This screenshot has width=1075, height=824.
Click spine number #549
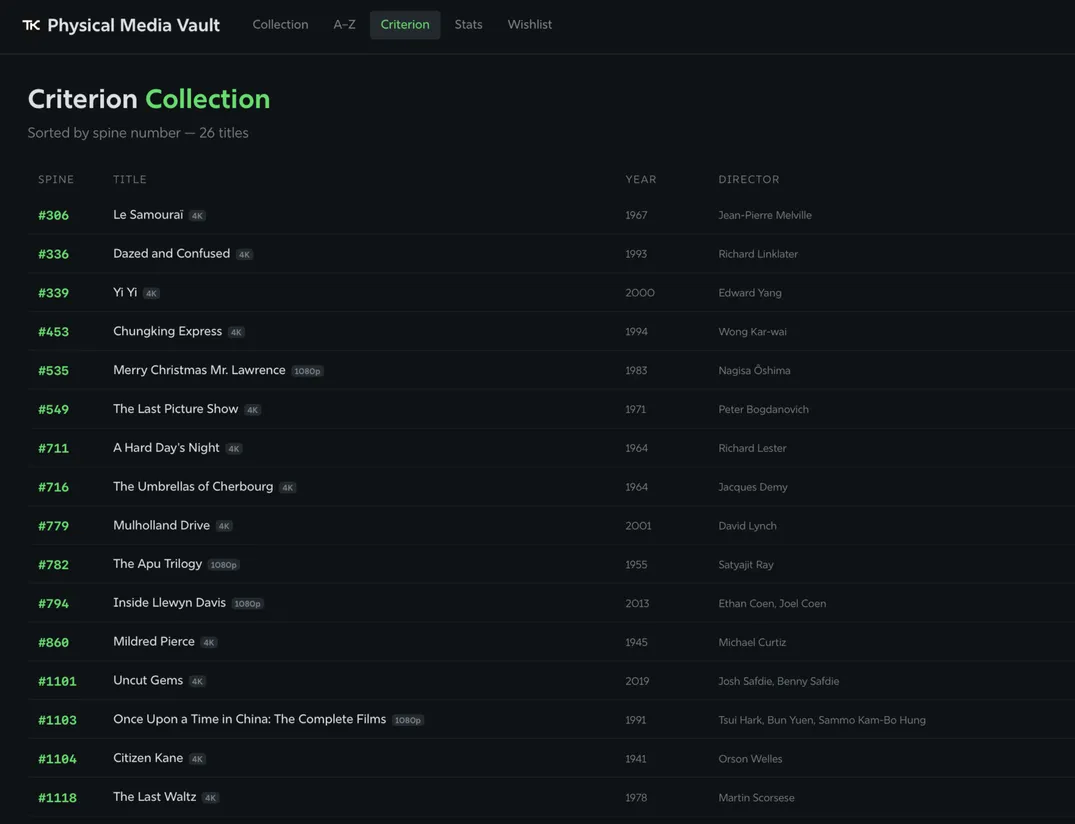point(53,409)
